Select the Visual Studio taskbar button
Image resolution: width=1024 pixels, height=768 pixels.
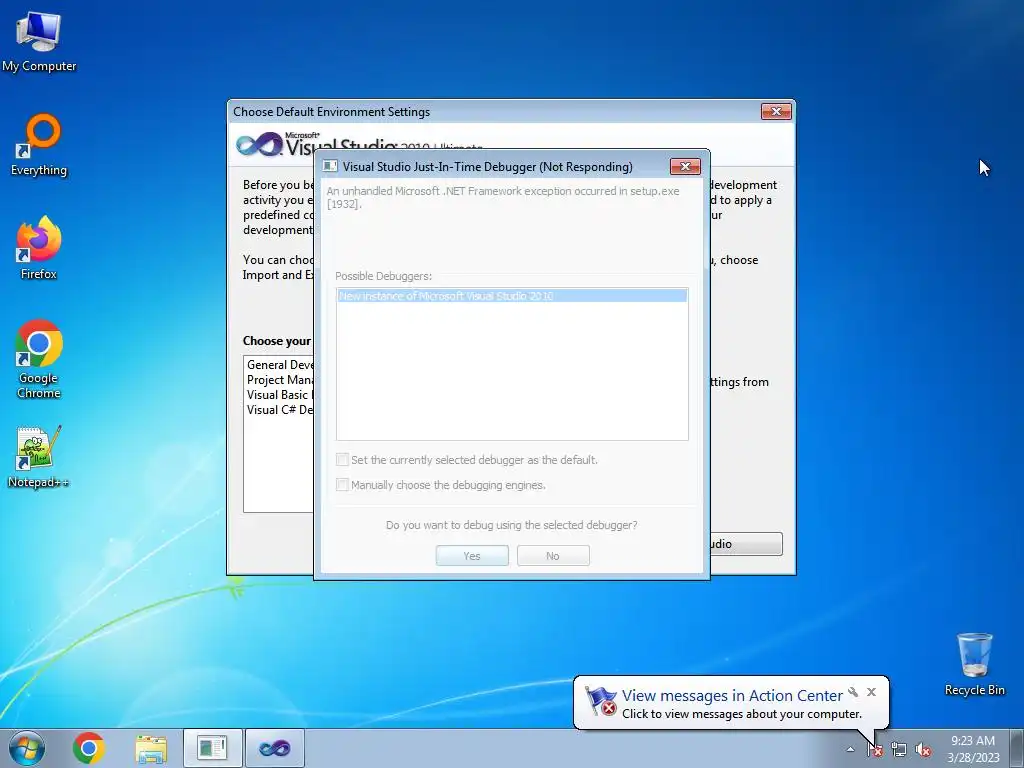pyautogui.click(x=275, y=748)
